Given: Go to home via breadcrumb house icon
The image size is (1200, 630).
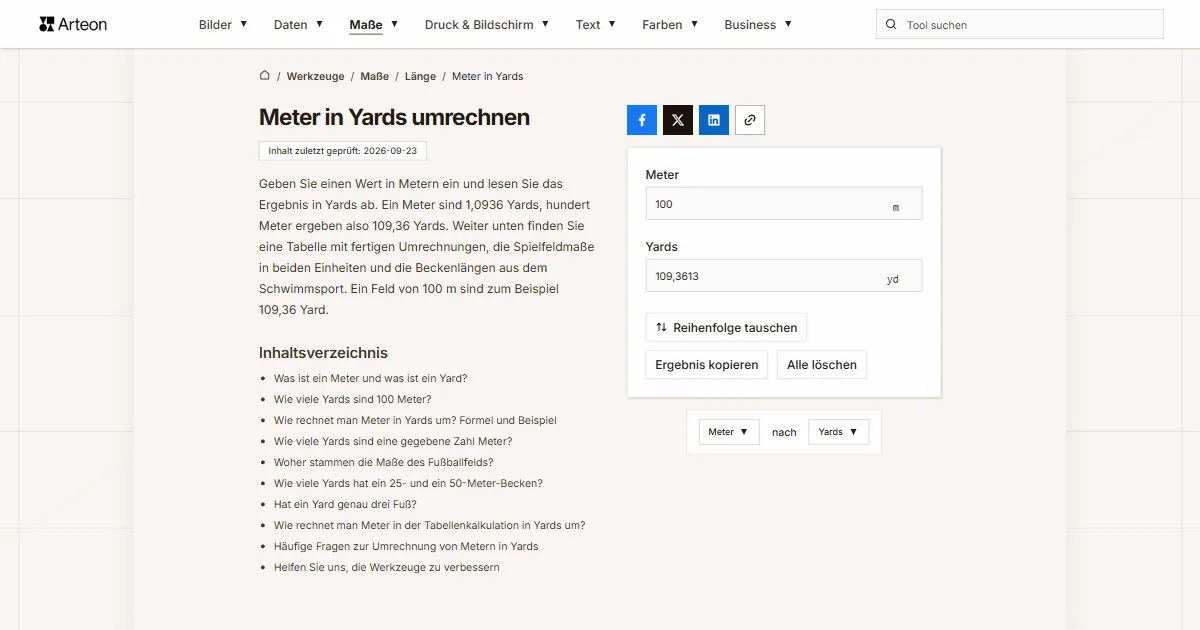Looking at the screenshot, I should pyautogui.click(x=265, y=75).
